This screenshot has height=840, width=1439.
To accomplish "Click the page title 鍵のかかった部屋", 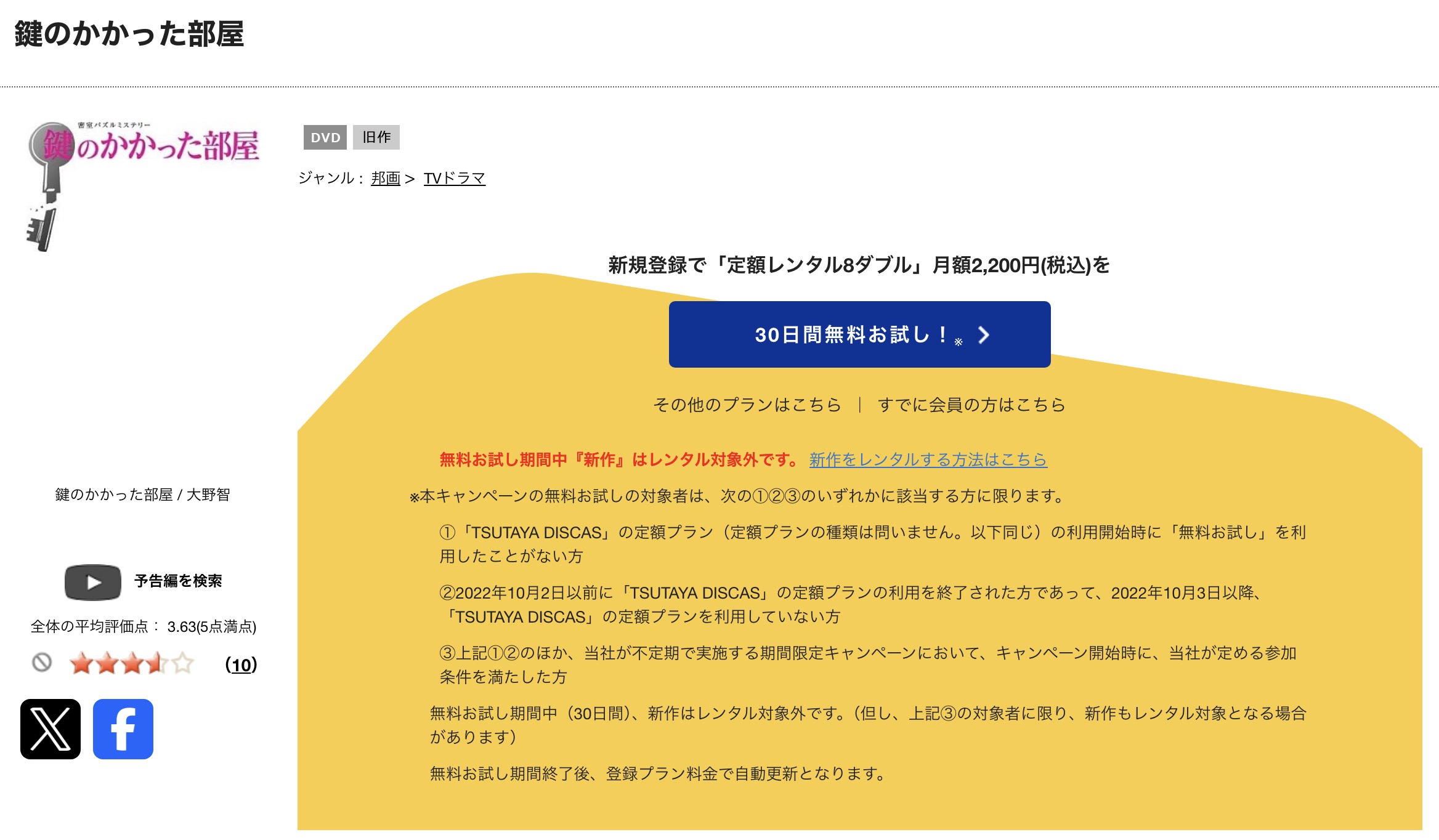I will (x=129, y=34).
